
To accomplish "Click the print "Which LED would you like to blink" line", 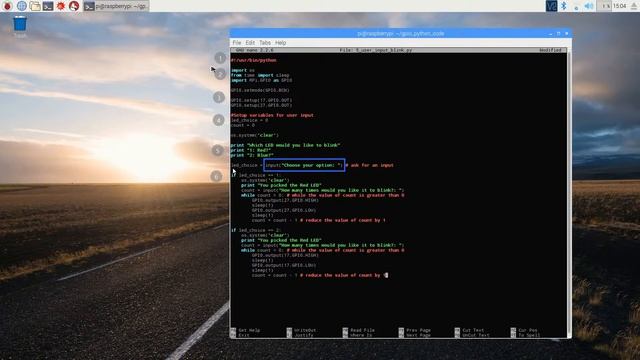I will (x=285, y=145).
